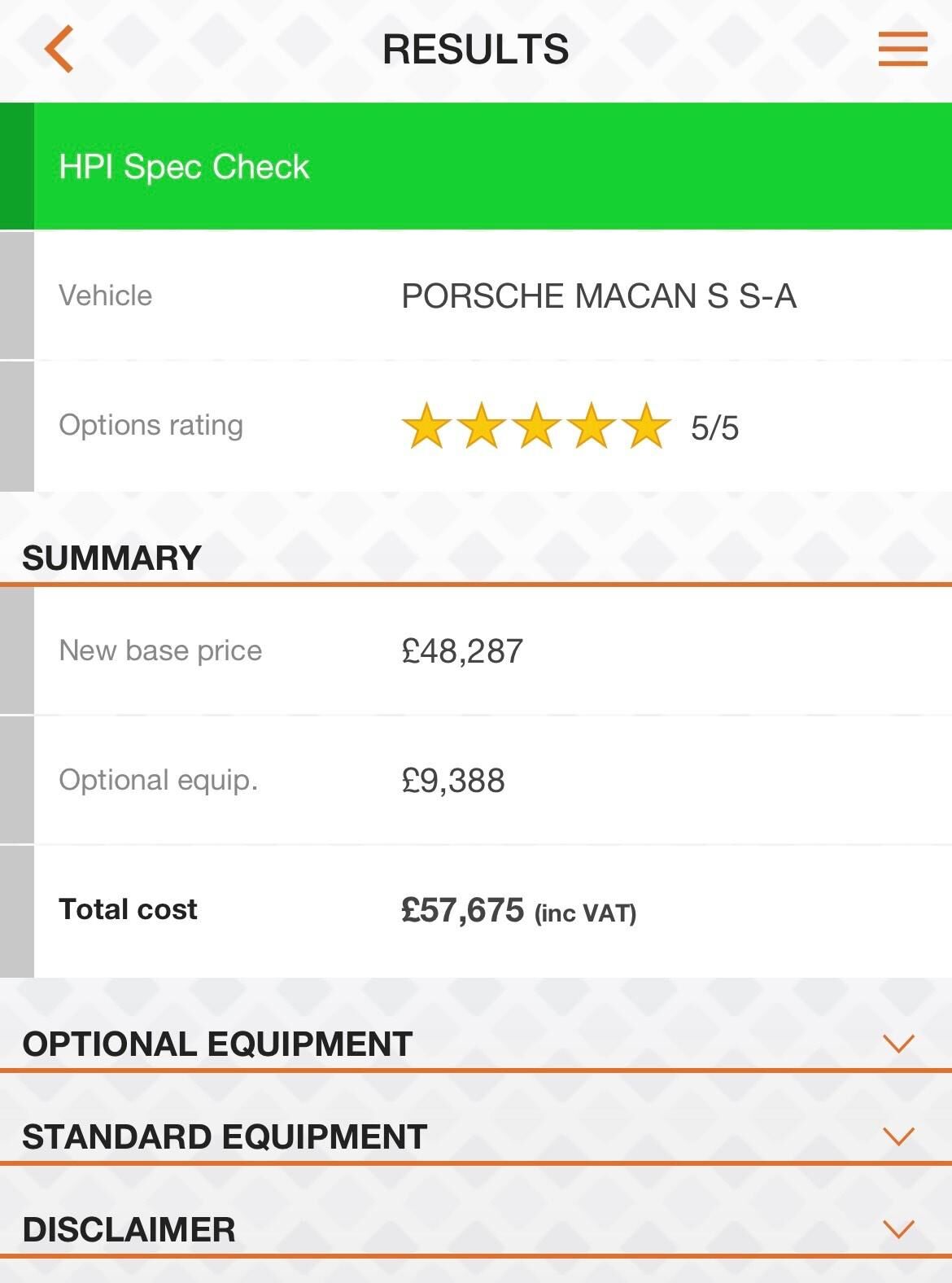Select the PORSCHE MACAN S S-A vehicle text

tap(599, 296)
